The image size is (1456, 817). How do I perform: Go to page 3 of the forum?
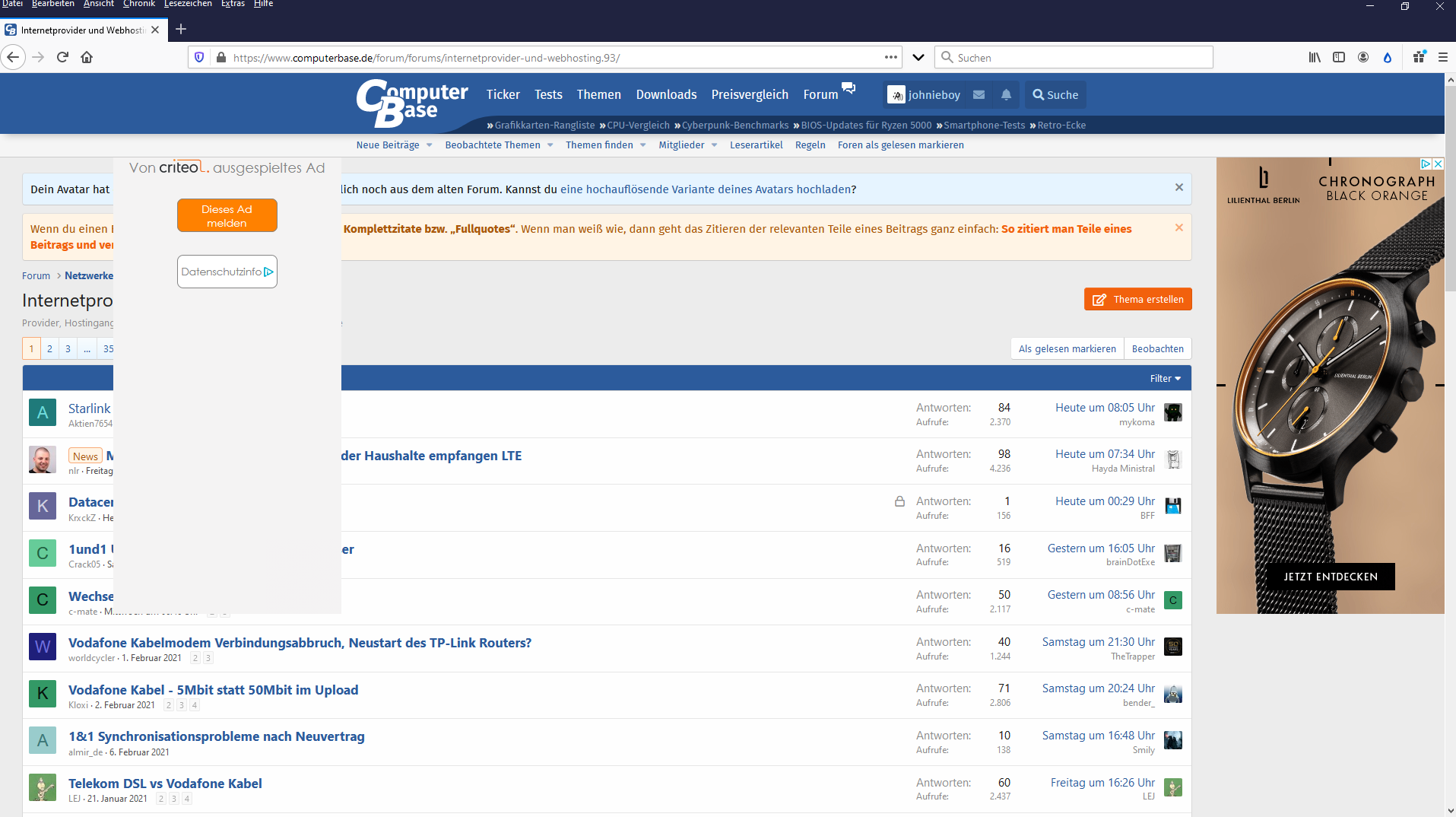(x=68, y=348)
